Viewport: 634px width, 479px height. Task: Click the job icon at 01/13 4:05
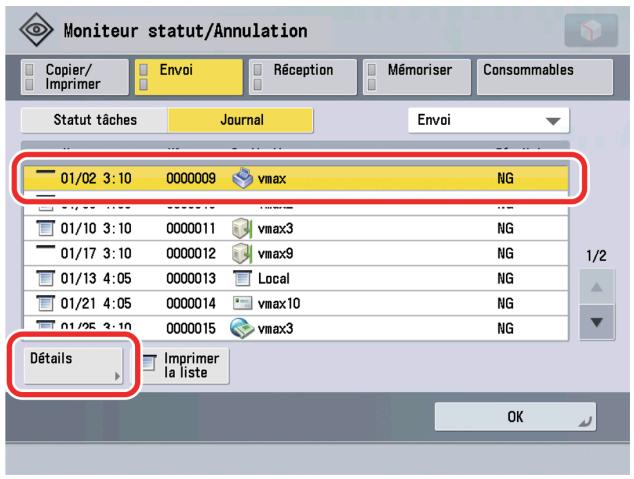[45, 279]
